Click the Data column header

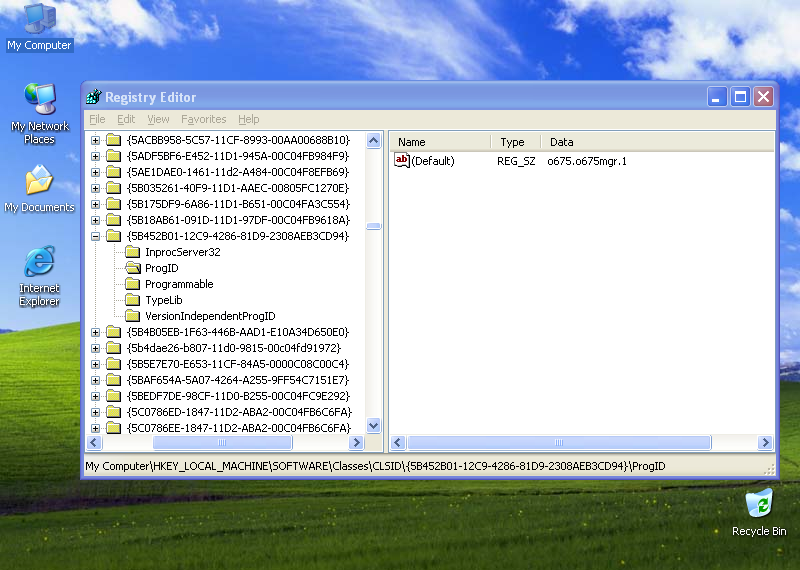point(657,142)
